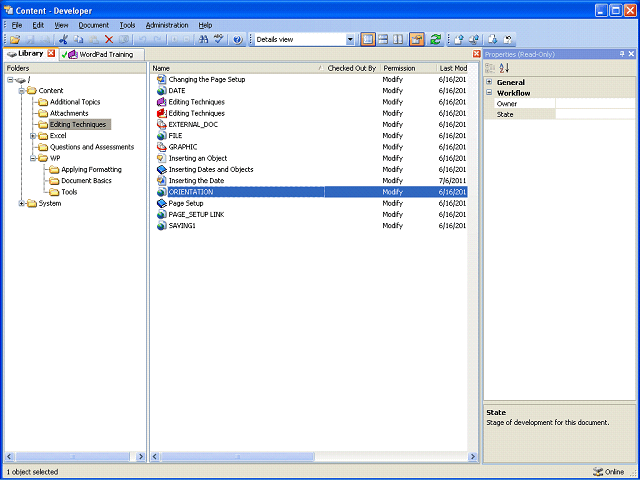
Task: Click the icon next to GRAPHIC
Action: pyautogui.click(x=162, y=147)
